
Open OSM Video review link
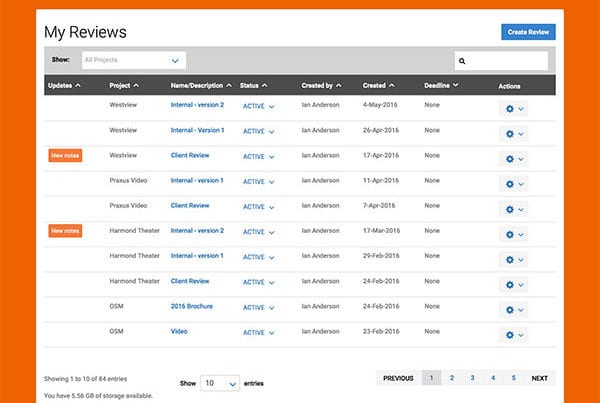coord(179,331)
